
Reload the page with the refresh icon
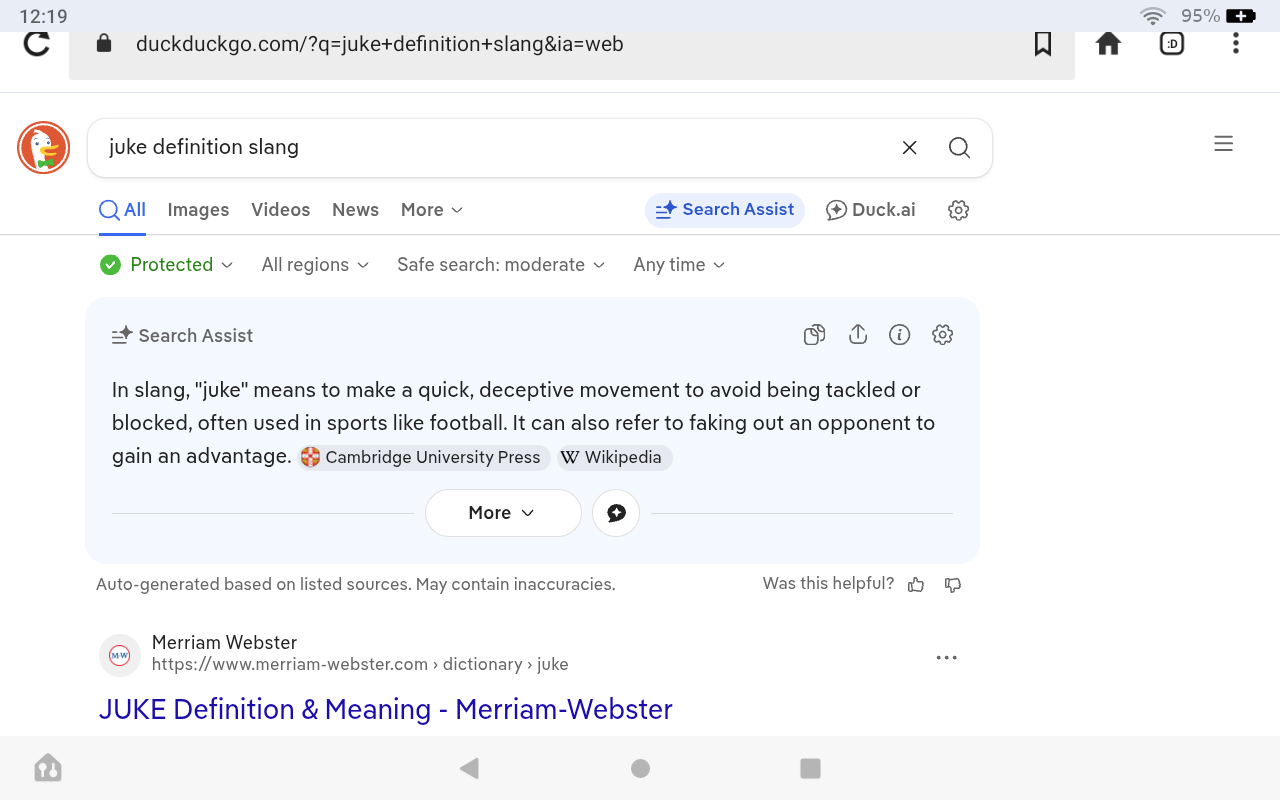click(37, 44)
